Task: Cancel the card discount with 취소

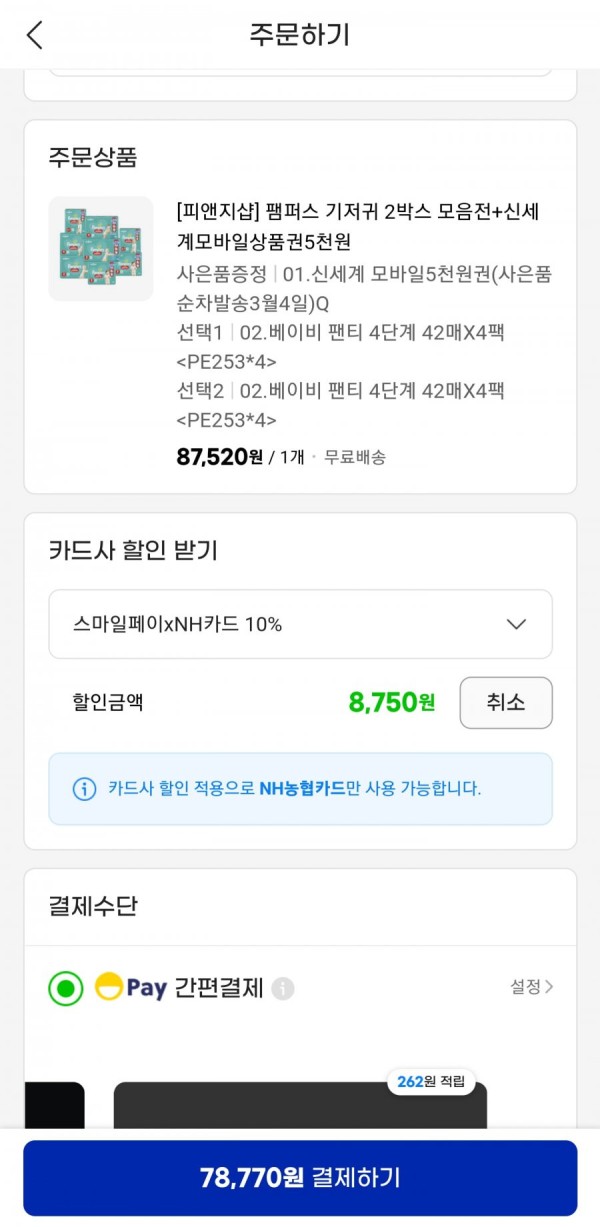Action: tap(506, 703)
